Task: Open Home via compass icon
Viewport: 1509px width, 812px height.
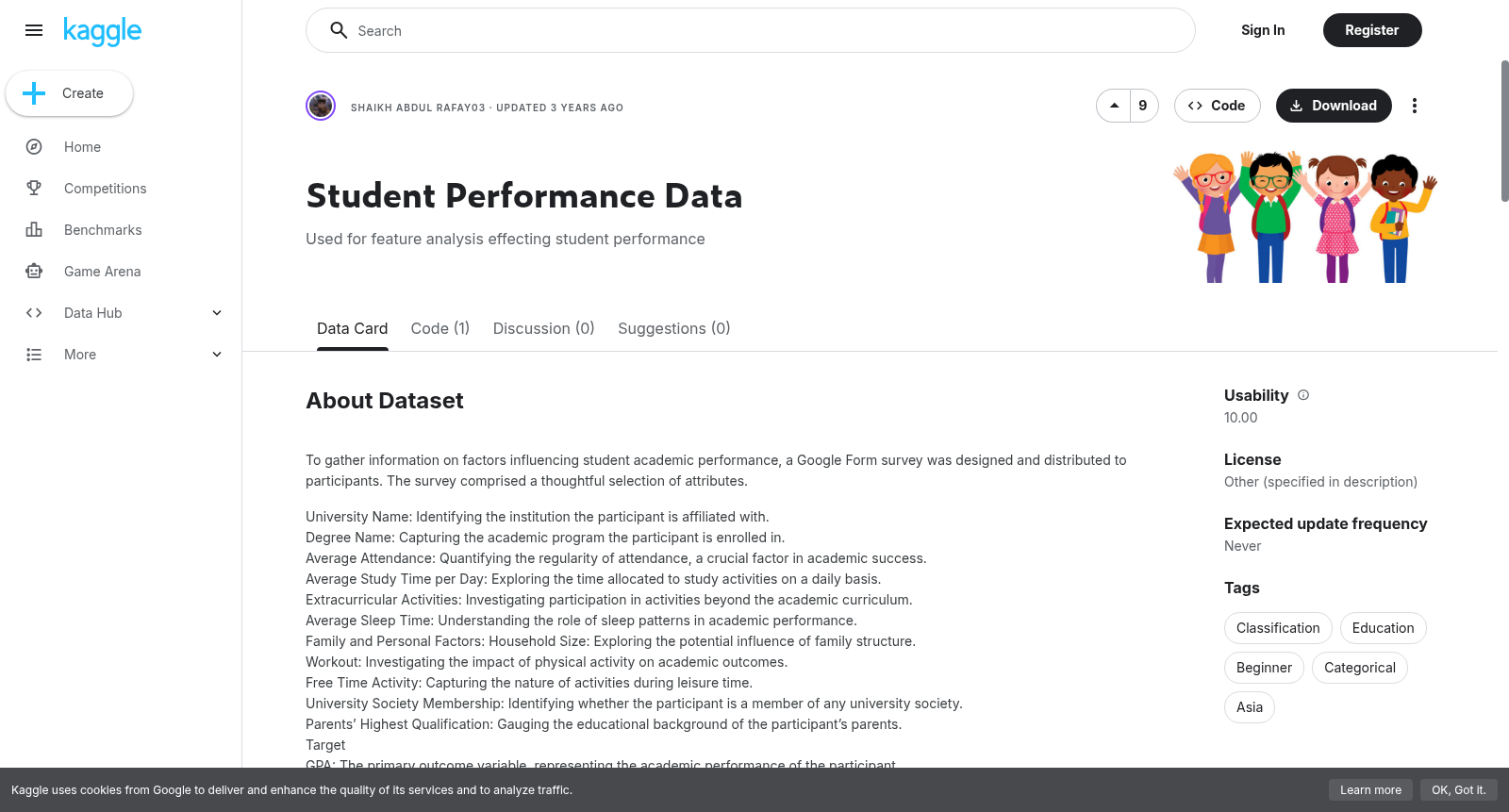Action: click(x=34, y=147)
